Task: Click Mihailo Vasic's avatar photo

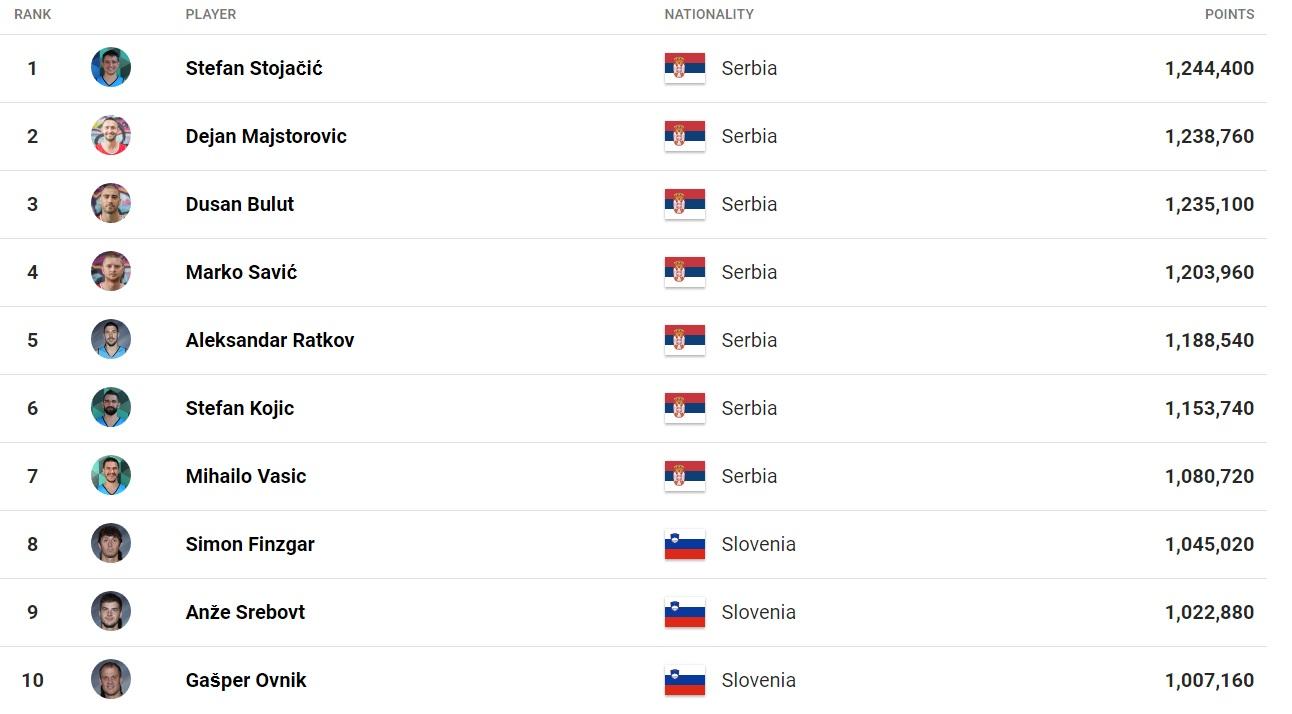Action: pos(111,476)
